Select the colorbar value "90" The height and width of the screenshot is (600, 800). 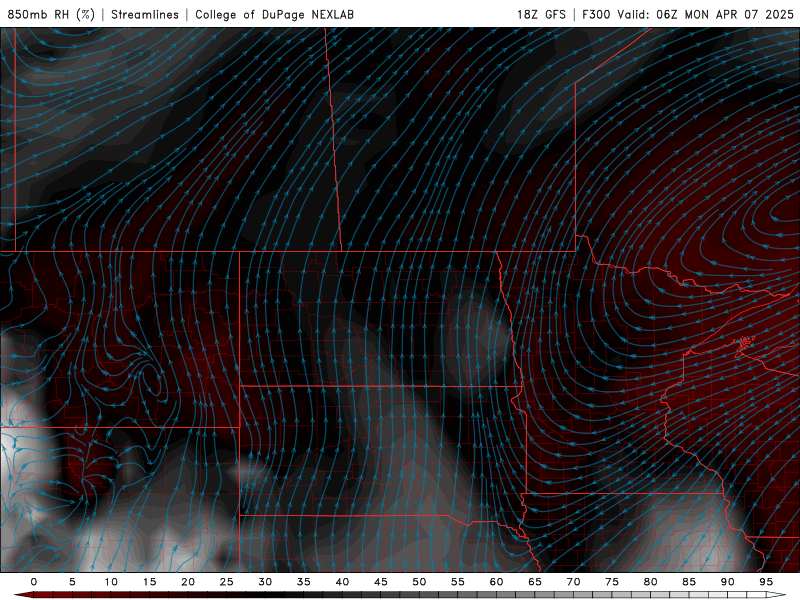pos(727,582)
